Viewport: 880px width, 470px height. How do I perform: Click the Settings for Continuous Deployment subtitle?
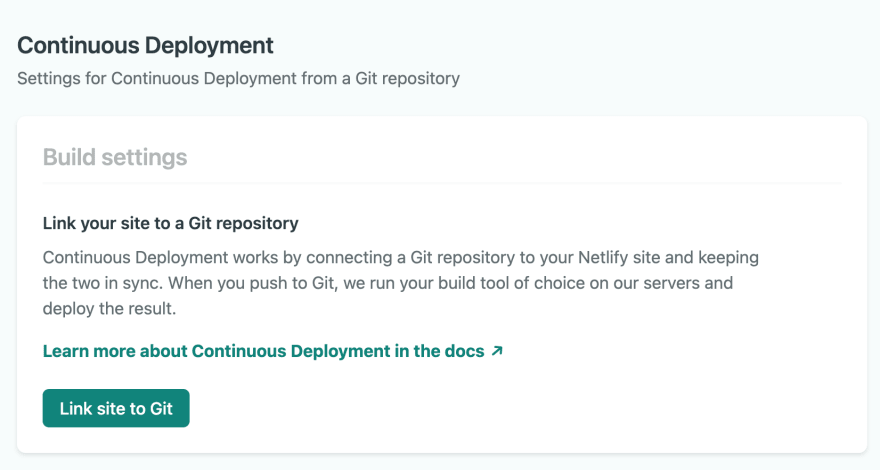[238, 78]
